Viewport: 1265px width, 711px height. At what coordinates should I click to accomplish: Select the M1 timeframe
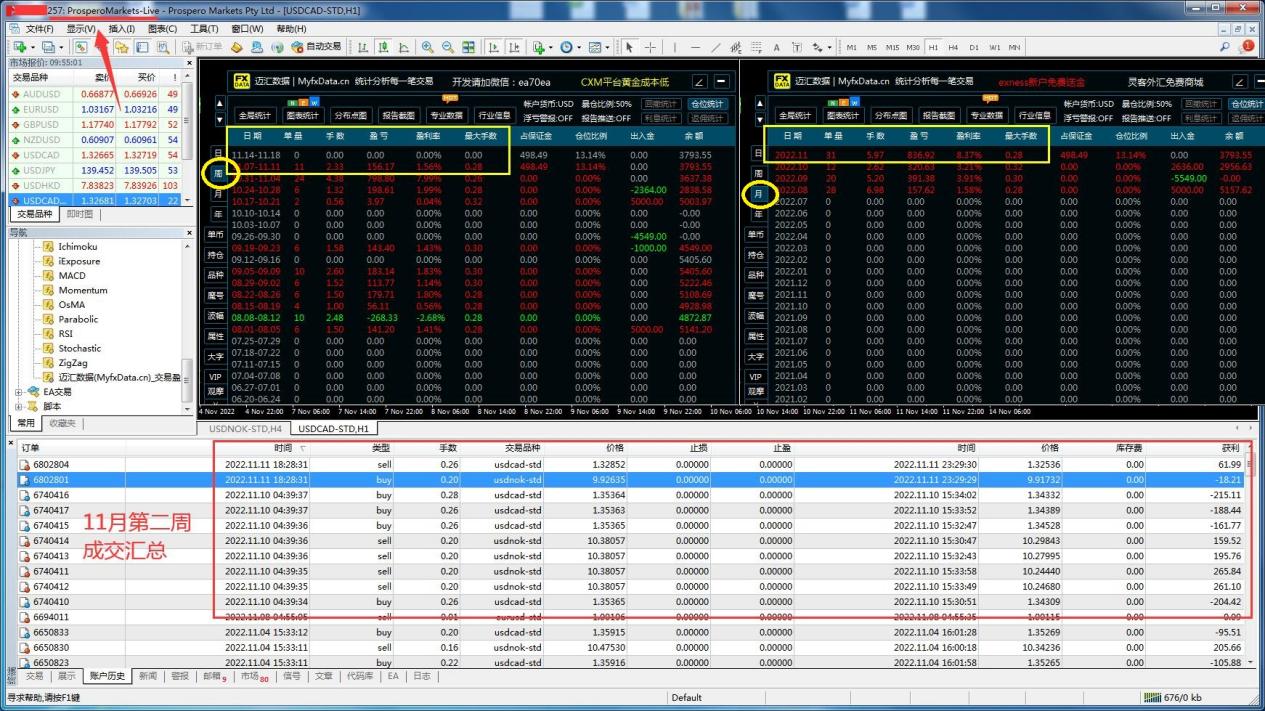[852, 47]
